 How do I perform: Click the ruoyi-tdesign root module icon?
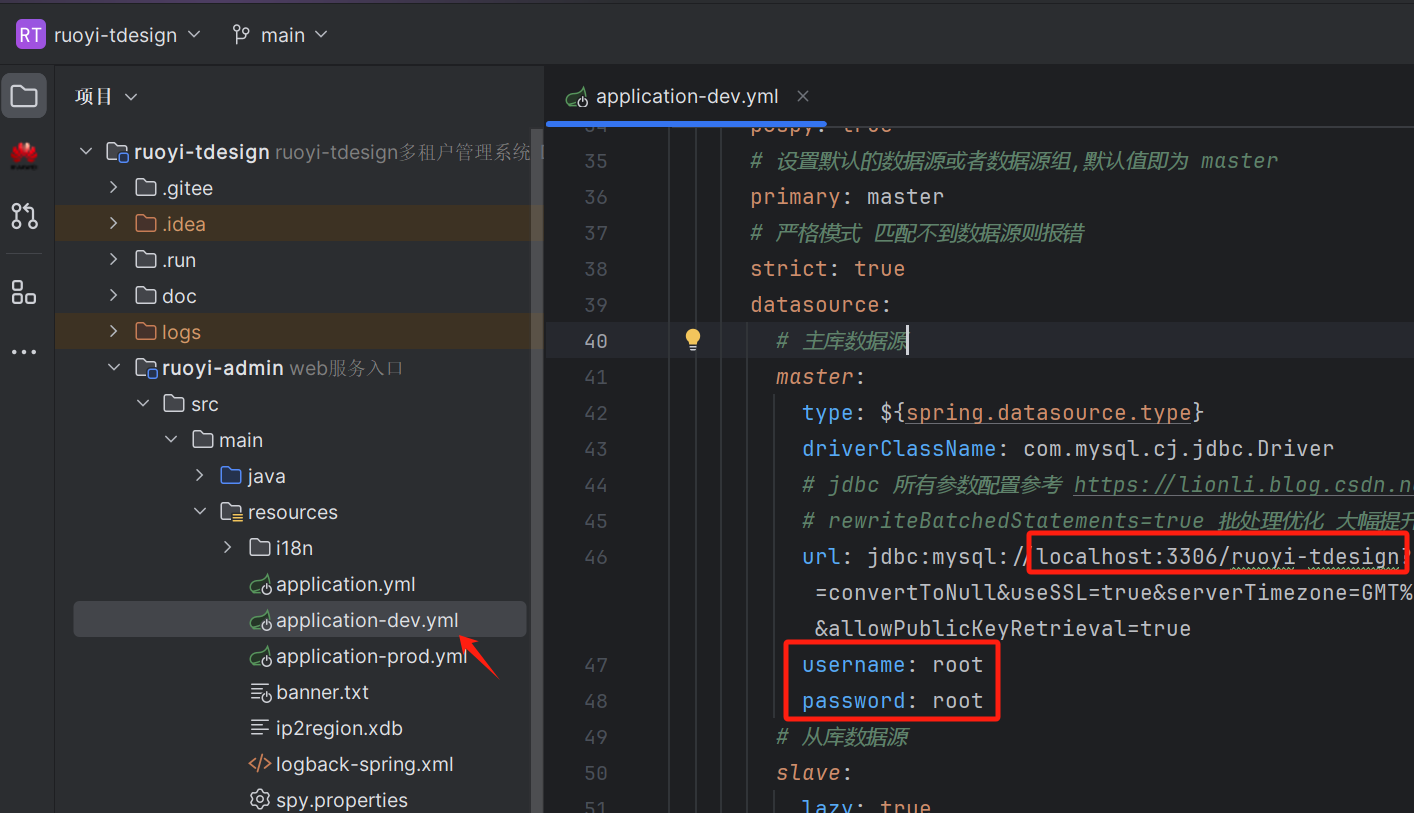[118, 152]
